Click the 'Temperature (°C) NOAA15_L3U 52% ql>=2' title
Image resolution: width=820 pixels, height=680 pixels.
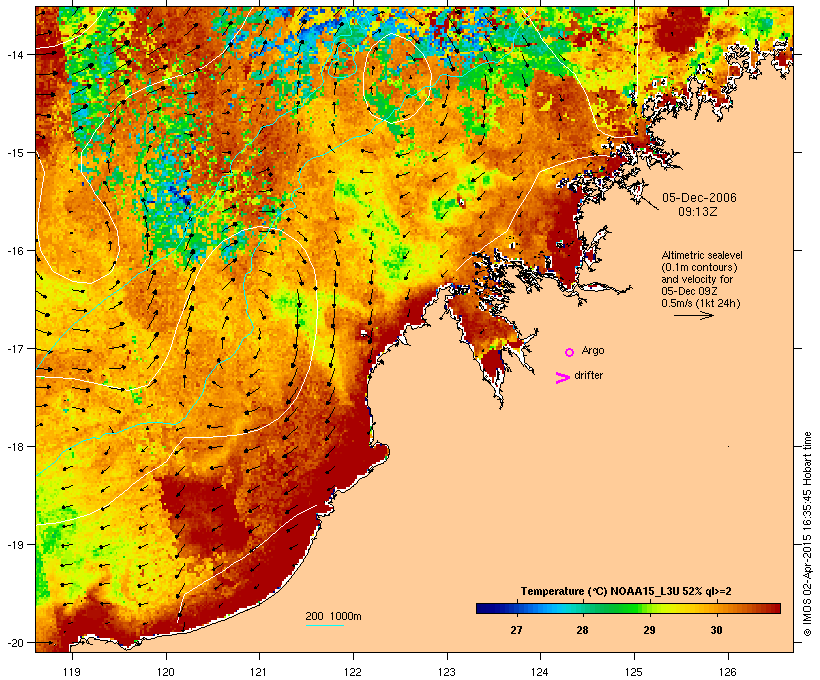tap(626, 591)
